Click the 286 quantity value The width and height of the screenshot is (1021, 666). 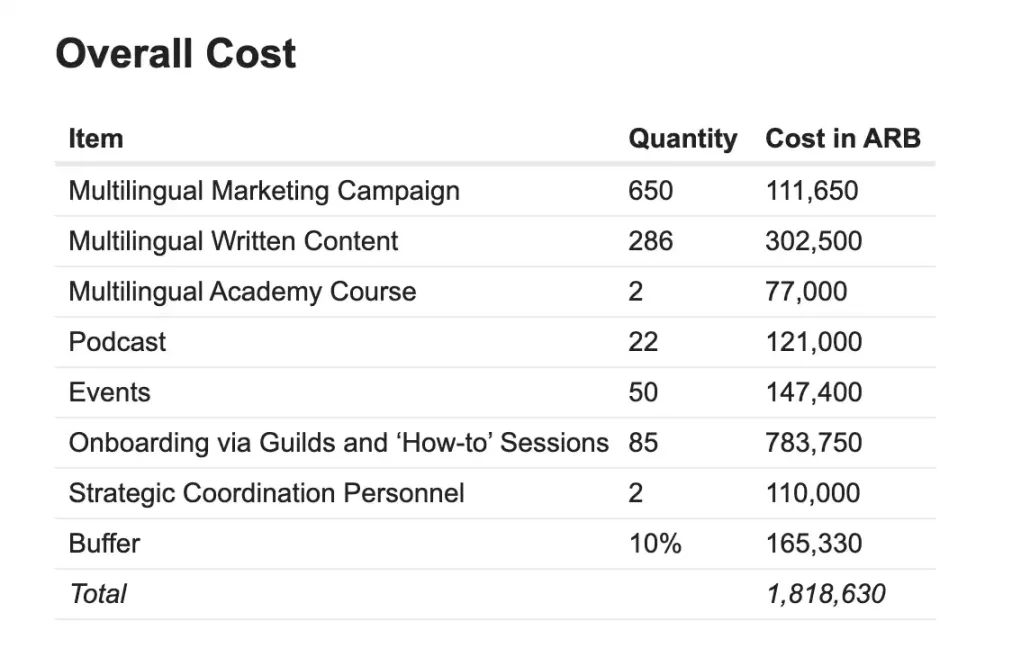pyautogui.click(x=650, y=241)
